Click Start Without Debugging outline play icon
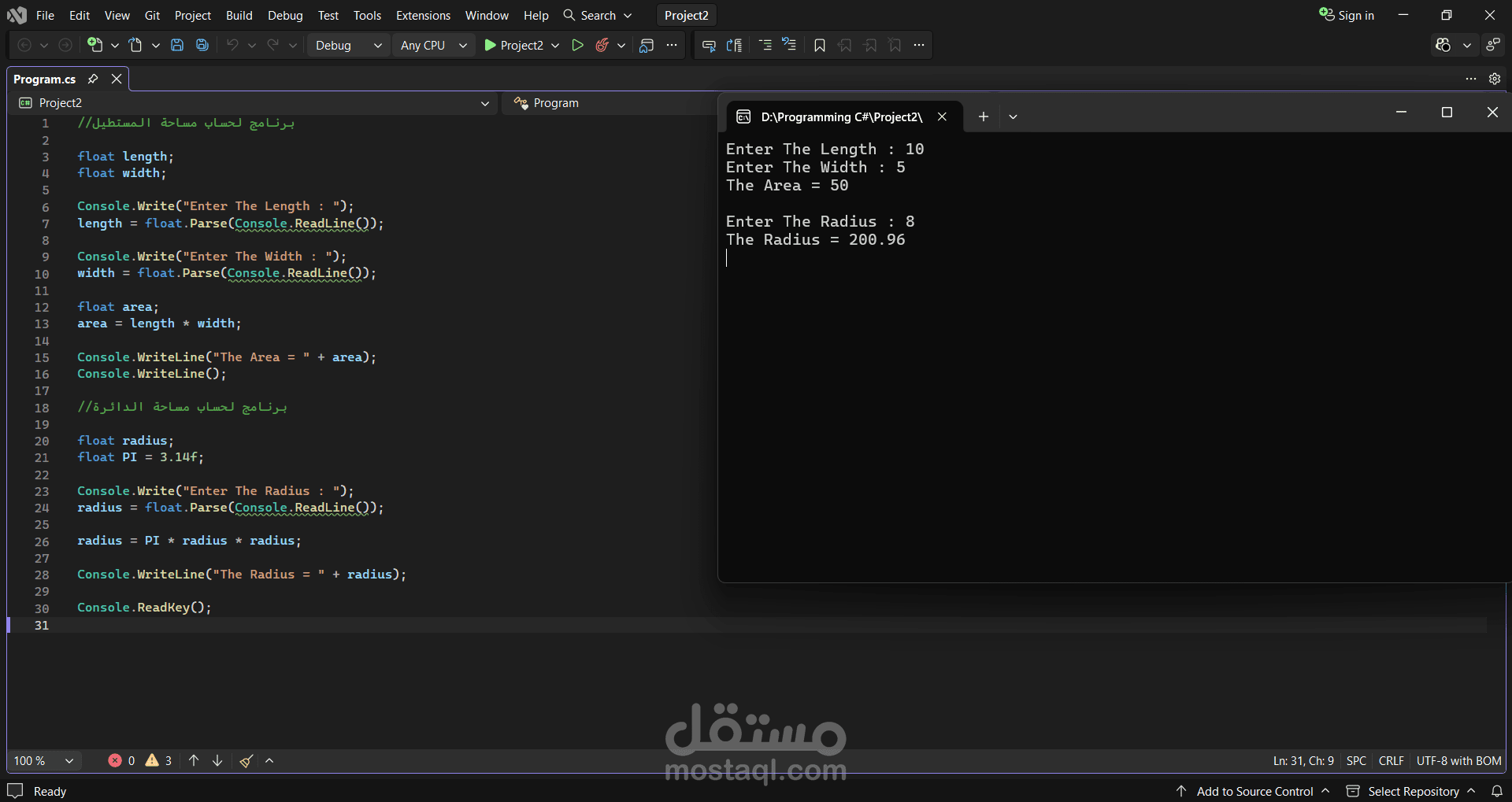 pyautogui.click(x=577, y=45)
